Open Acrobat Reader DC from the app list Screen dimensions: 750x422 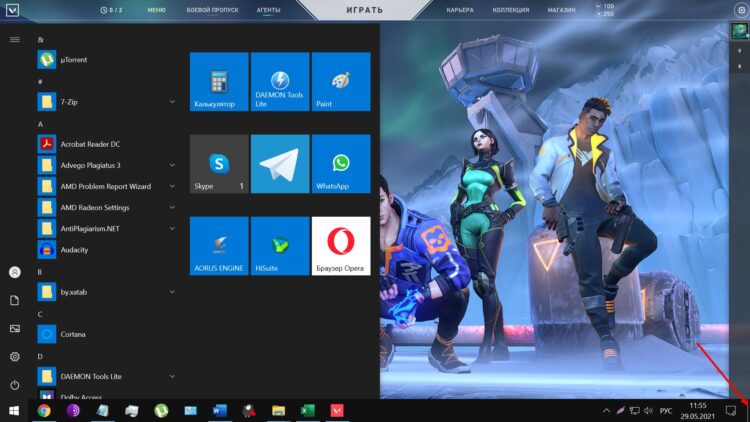[88, 144]
